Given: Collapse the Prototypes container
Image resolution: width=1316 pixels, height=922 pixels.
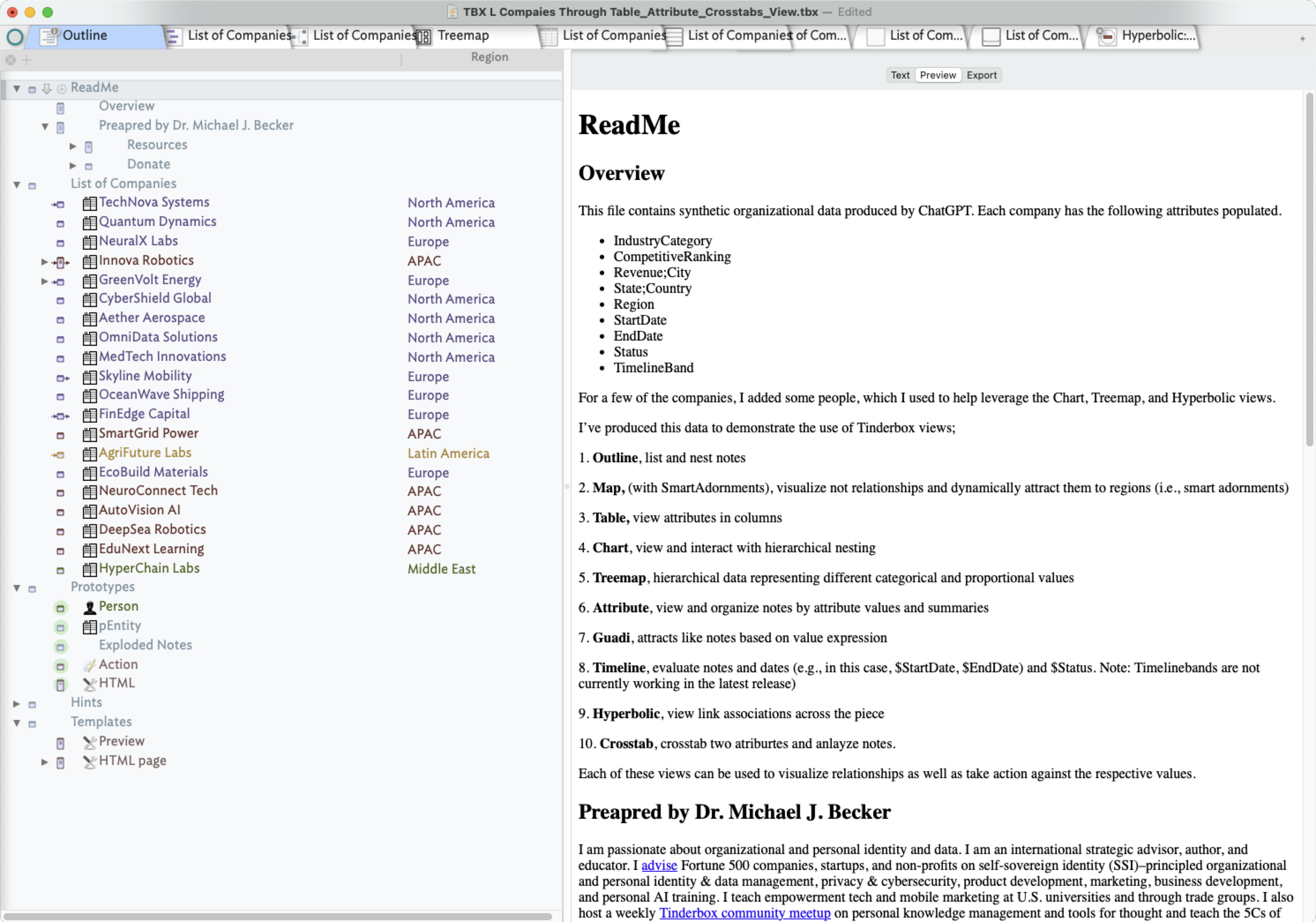Looking at the screenshot, I should pyautogui.click(x=17, y=588).
